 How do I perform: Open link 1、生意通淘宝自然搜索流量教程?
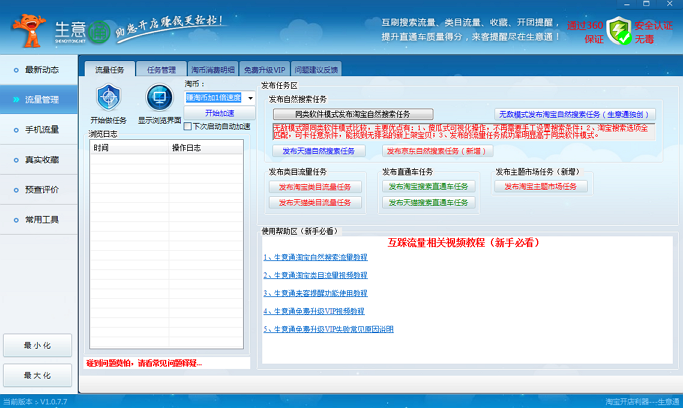pos(315,257)
